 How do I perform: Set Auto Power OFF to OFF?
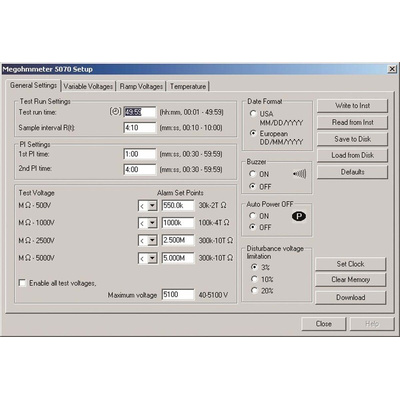253,227
